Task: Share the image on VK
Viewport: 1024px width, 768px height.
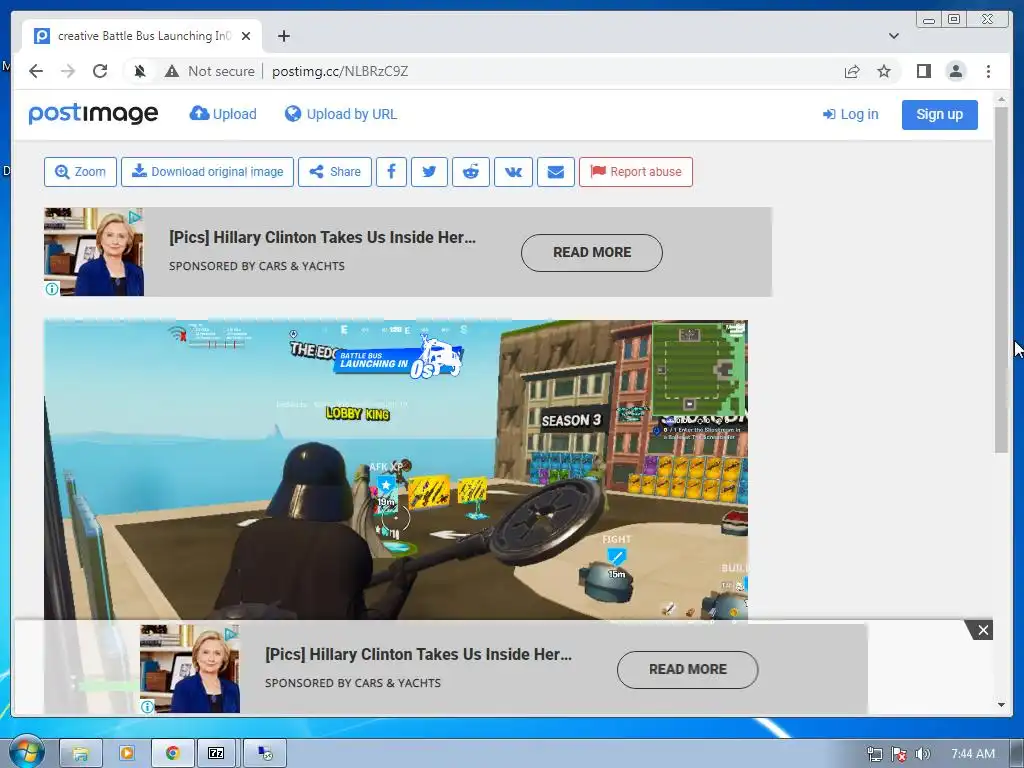Action: [513, 172]
